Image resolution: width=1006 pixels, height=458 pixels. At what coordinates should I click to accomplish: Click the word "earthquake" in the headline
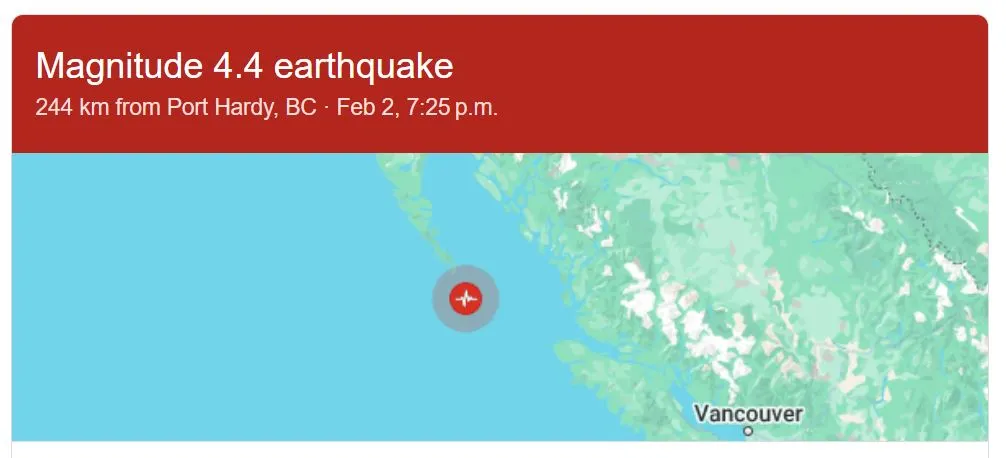pyautogui.click(x=363, y=66)
